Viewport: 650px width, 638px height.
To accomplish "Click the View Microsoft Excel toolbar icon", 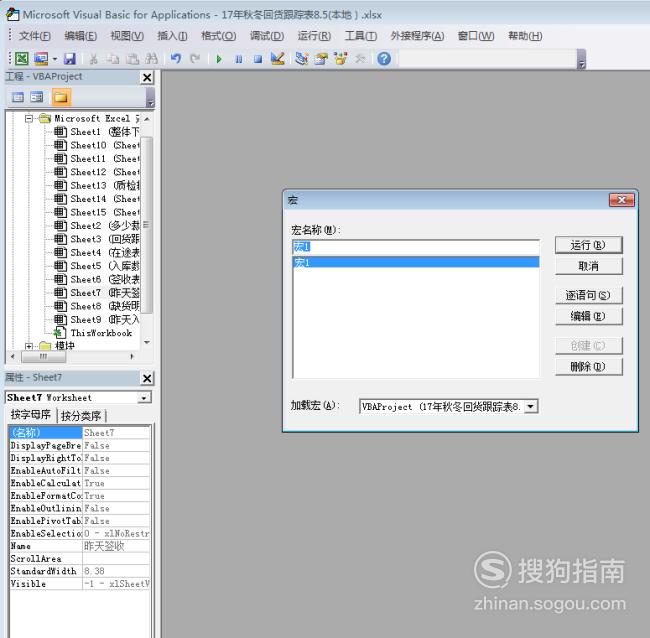I will click(x=22, y=59).
